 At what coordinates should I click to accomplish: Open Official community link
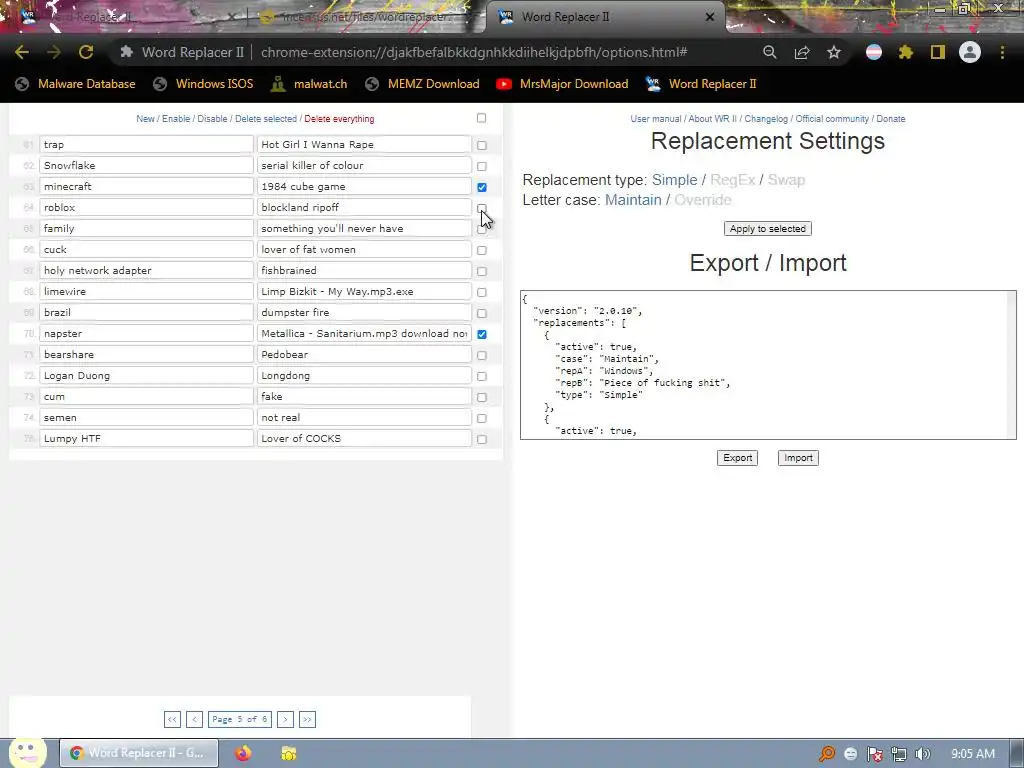click(832, 119)
